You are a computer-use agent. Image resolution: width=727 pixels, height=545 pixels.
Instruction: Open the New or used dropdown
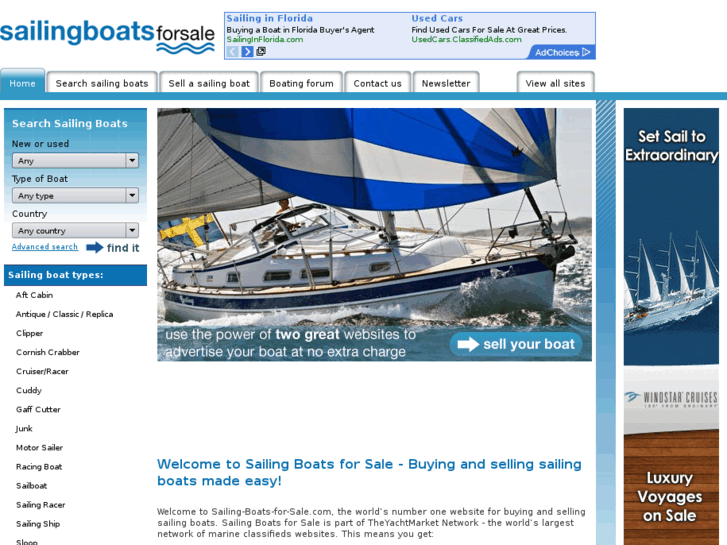(75, 160)
